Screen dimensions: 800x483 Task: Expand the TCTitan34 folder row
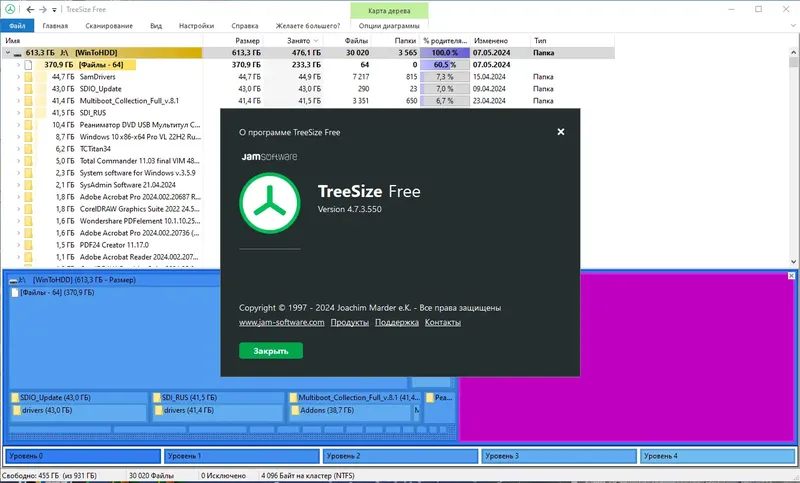pos(18,148)
